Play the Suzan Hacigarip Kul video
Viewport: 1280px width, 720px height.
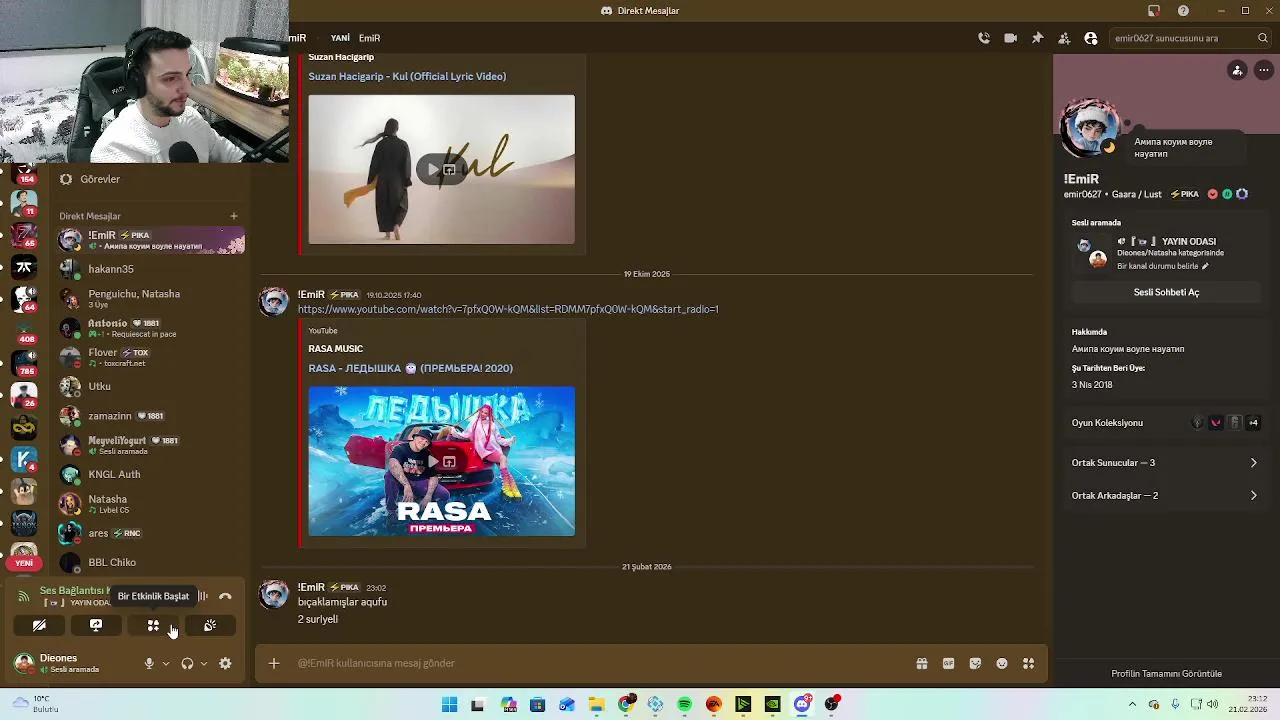433,170
